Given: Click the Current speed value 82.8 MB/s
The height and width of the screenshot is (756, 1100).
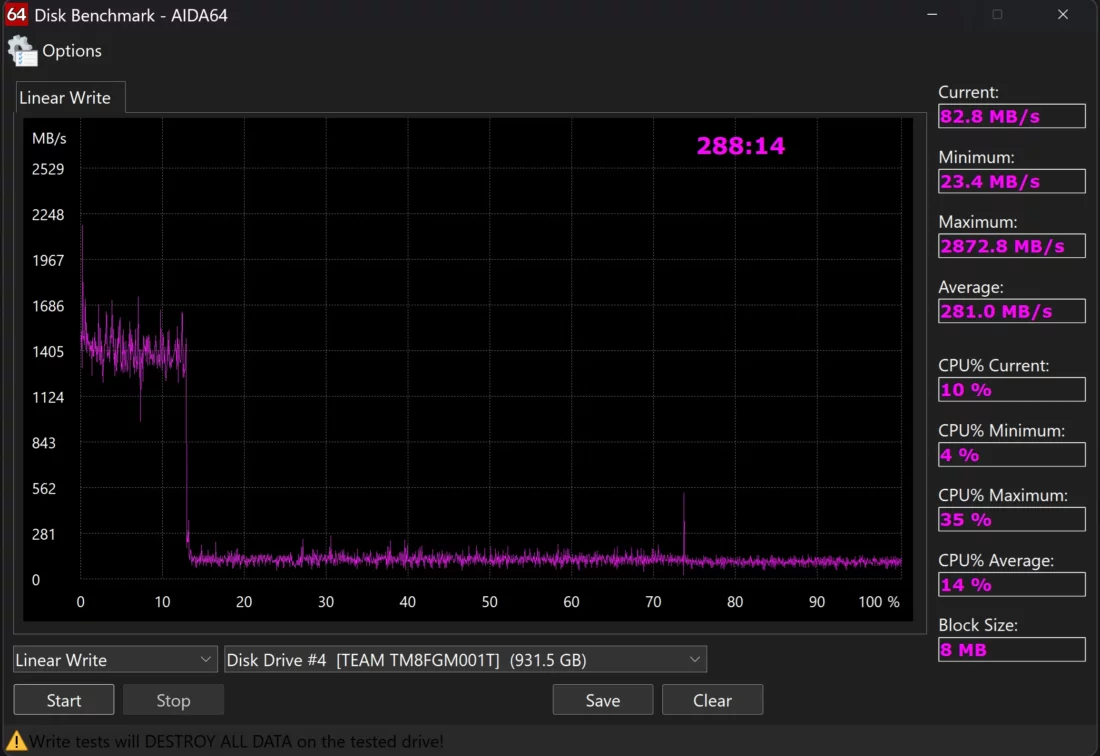Looking at the screenshot, I should pyautogui.click(x=1011, y=116).
